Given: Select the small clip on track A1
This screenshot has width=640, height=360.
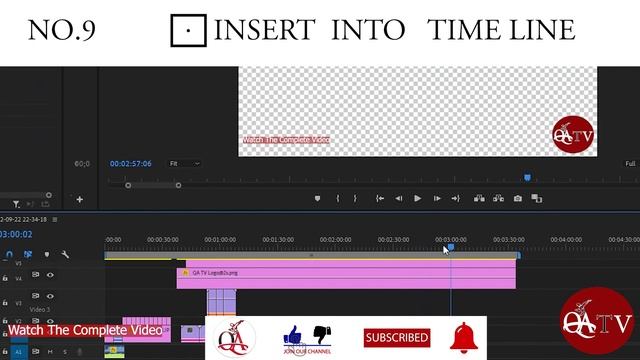Looking at the screenshot, I should [114, 351].
